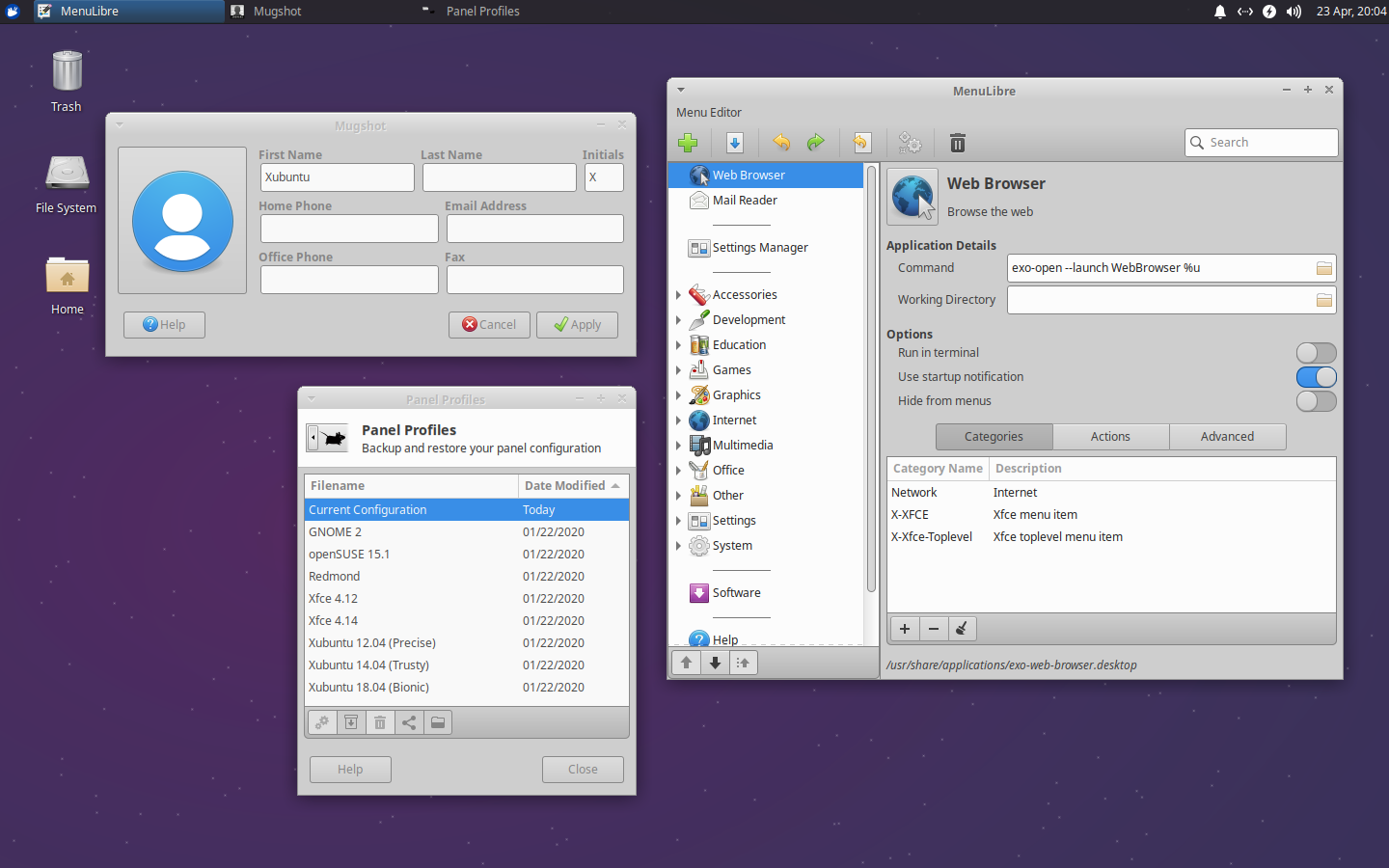Click the delete trash icon in MenuLibre toolbar
The image size is (1389, 868).
pyautogui.click(x=957, y=143)
